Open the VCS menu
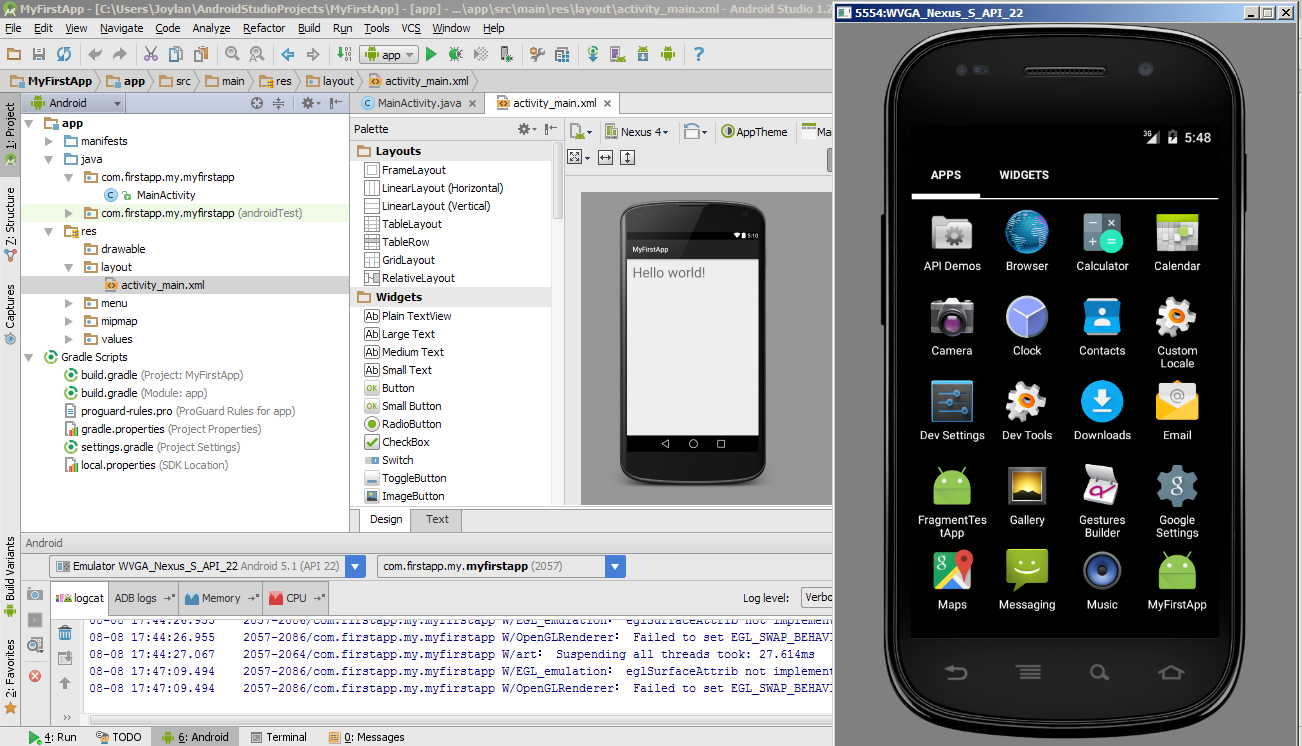The image size is (1302, 746). click(x=411, y=28)
